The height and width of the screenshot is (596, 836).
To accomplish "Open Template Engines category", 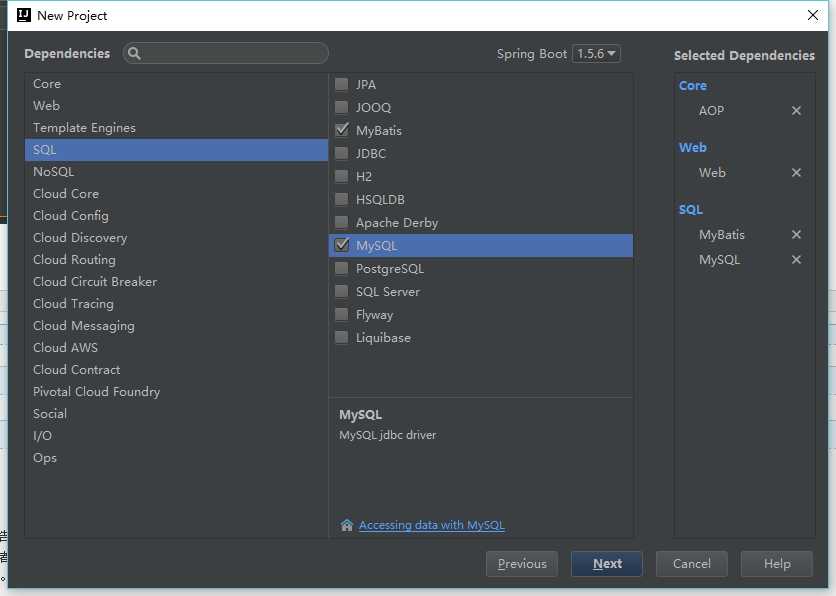I will point(176,128).
